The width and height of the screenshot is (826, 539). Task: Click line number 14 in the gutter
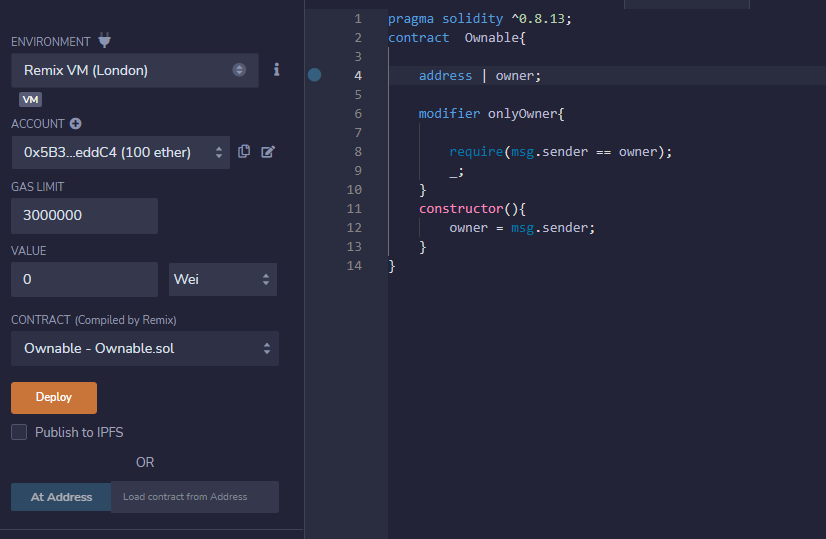point(355,266)
